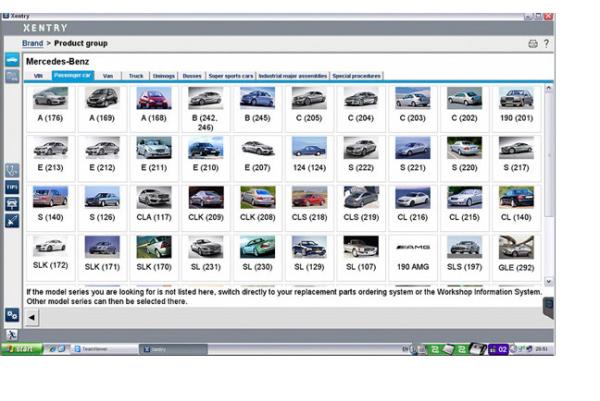Choose the E (211) model series
Viewport: 600px width, 401px height.
point(154,158)
